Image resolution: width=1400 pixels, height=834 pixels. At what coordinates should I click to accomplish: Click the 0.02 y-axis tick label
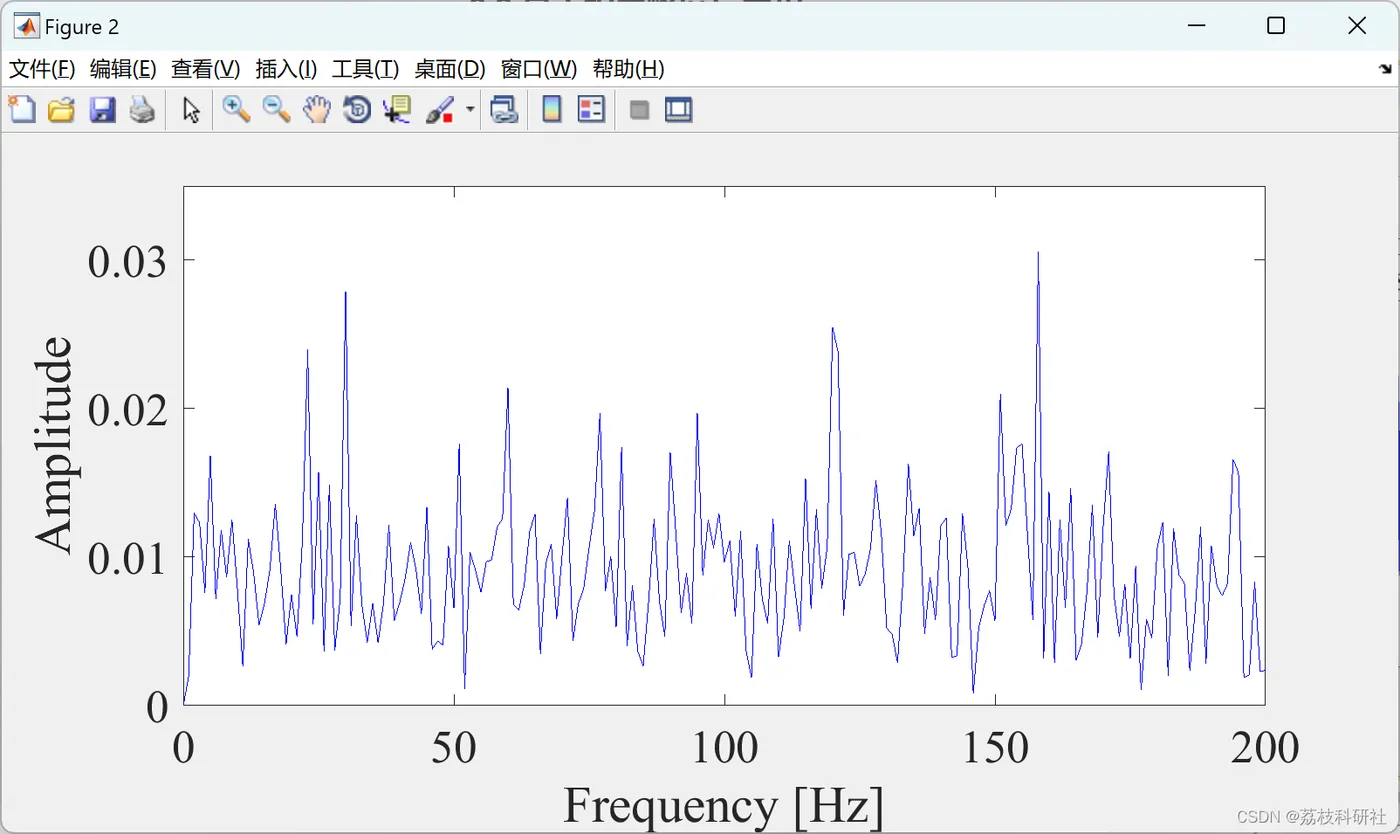[x=128, y=410]
